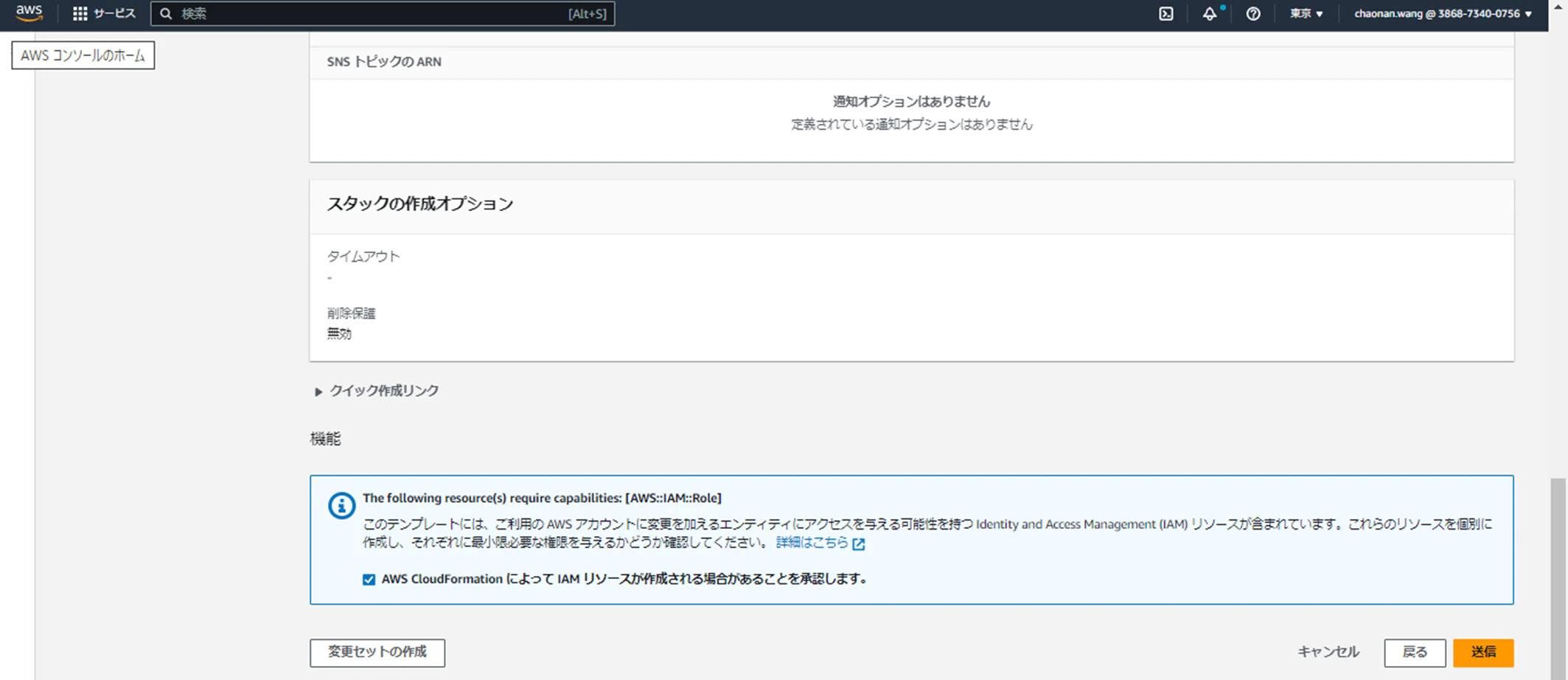Open the 東京 region dropdown
Screen dimensions: 1568x680
tap(1306, 13)
